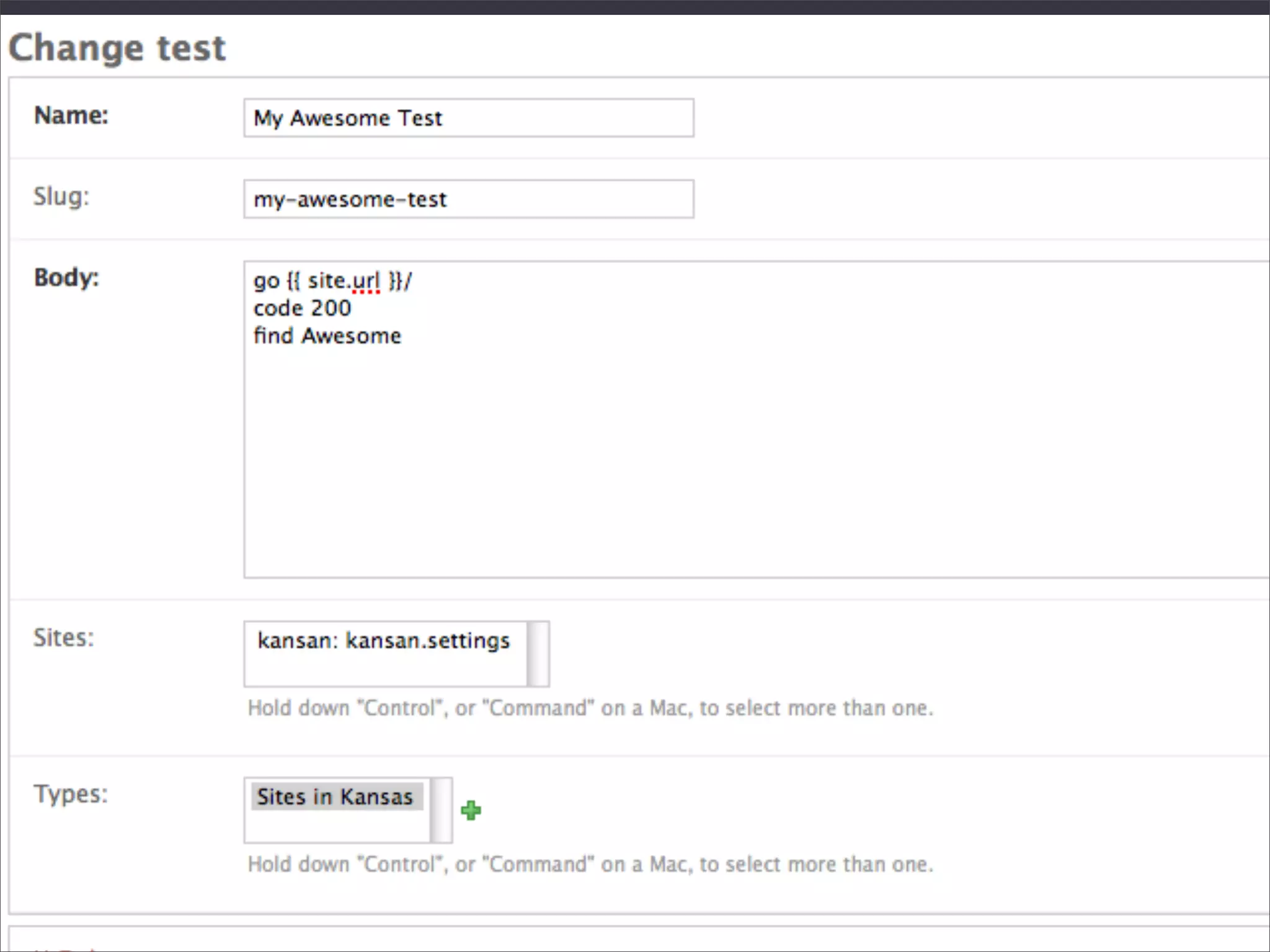This screenshot has height=952, width=1270.
Task: Place cursor on 'find Awesome' line
Action: coord(327,336)
